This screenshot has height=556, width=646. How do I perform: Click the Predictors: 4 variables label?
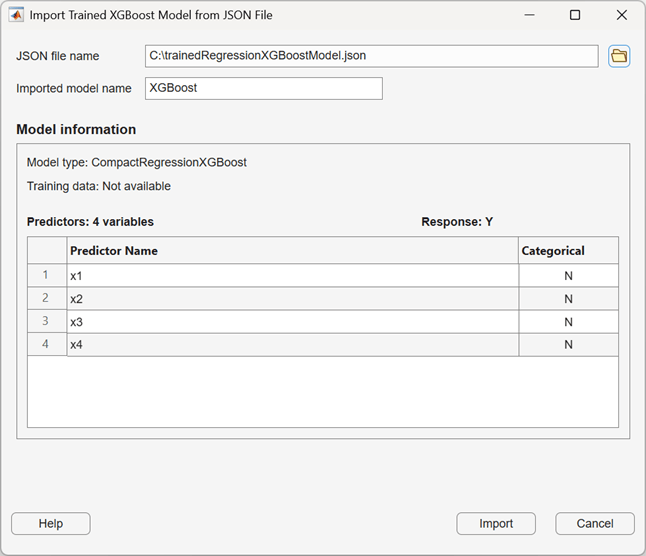[90, 222]
